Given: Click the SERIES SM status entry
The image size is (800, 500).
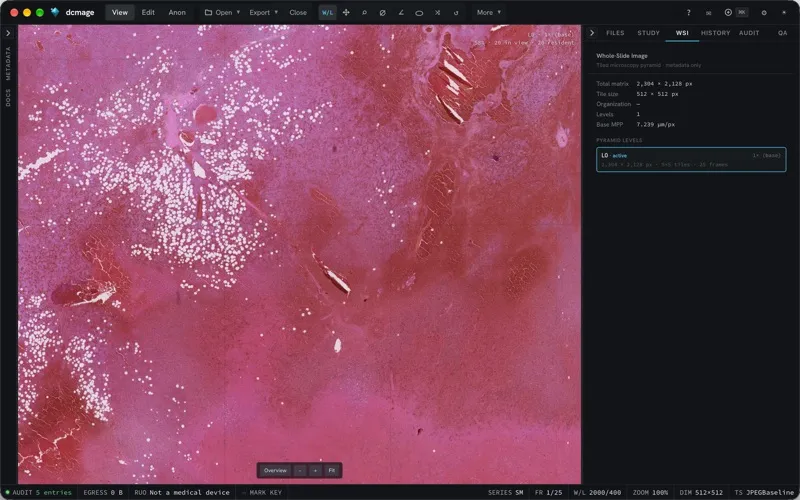Looking at the screenshot, I should pyautogui.click(x=505, y=492).
